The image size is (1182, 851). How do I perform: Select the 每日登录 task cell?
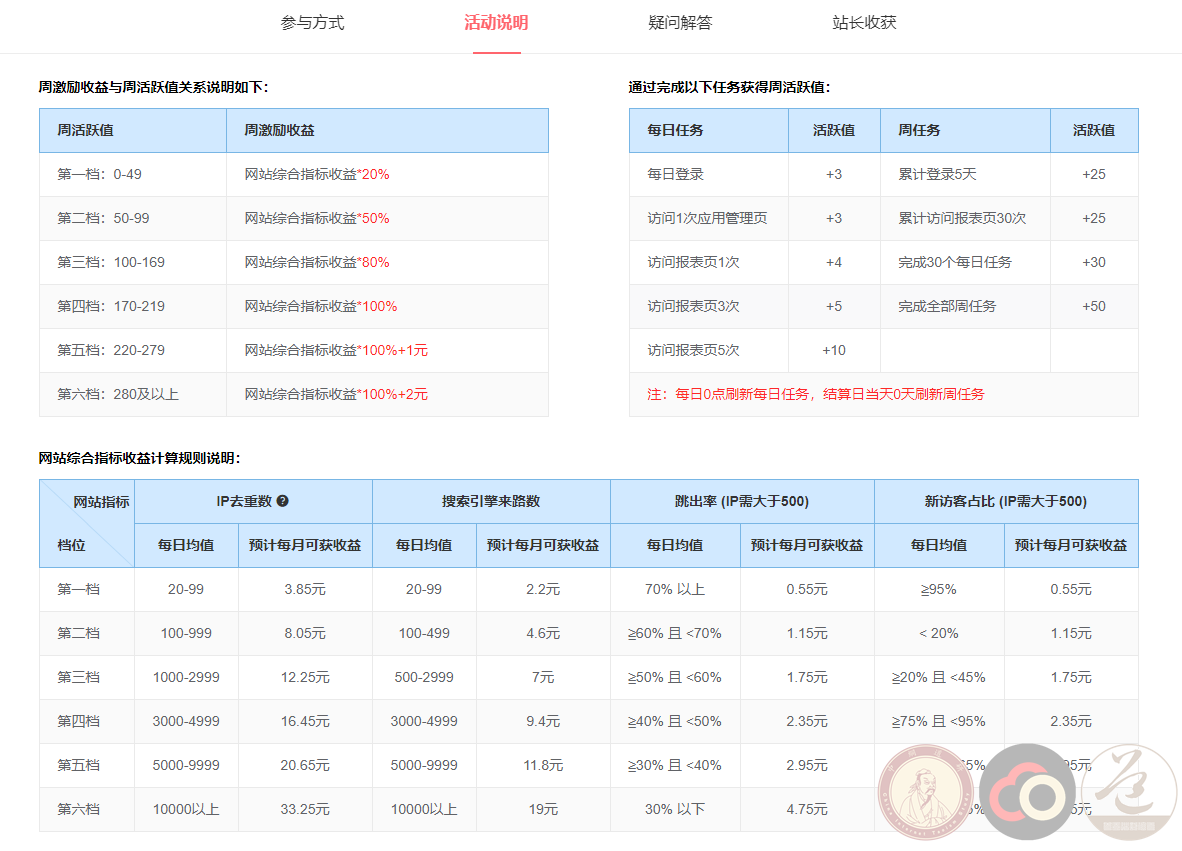tap(709, 174)
